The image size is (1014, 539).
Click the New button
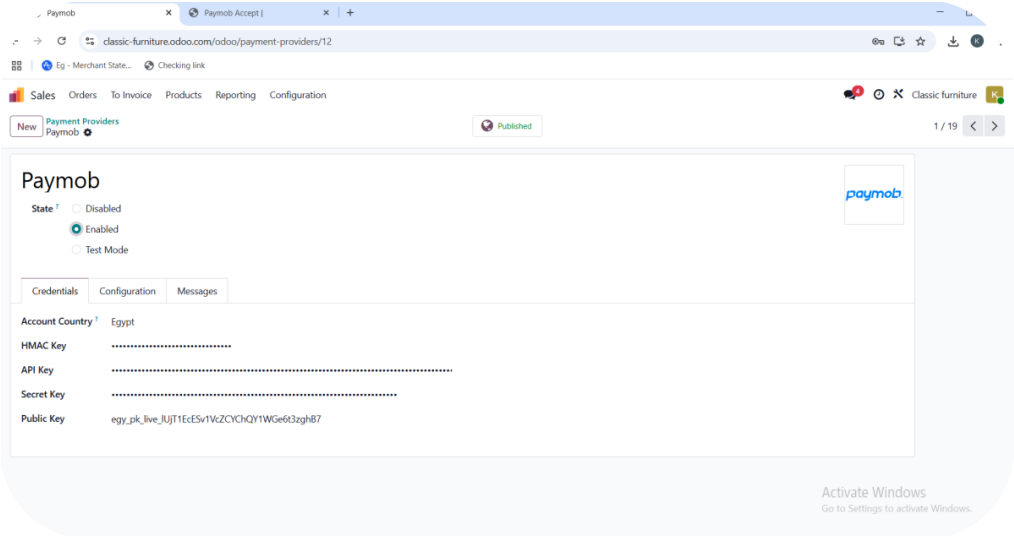coord(27,127)
